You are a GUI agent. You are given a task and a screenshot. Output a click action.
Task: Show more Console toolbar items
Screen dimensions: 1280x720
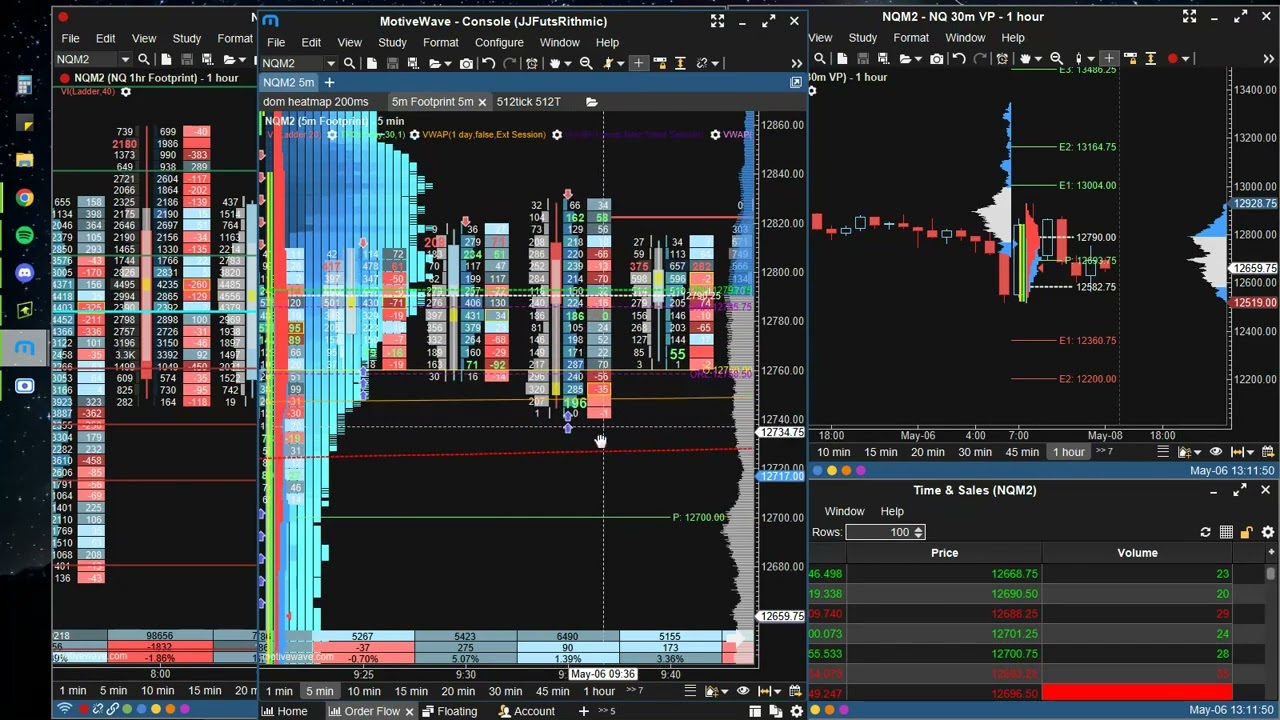796,63
